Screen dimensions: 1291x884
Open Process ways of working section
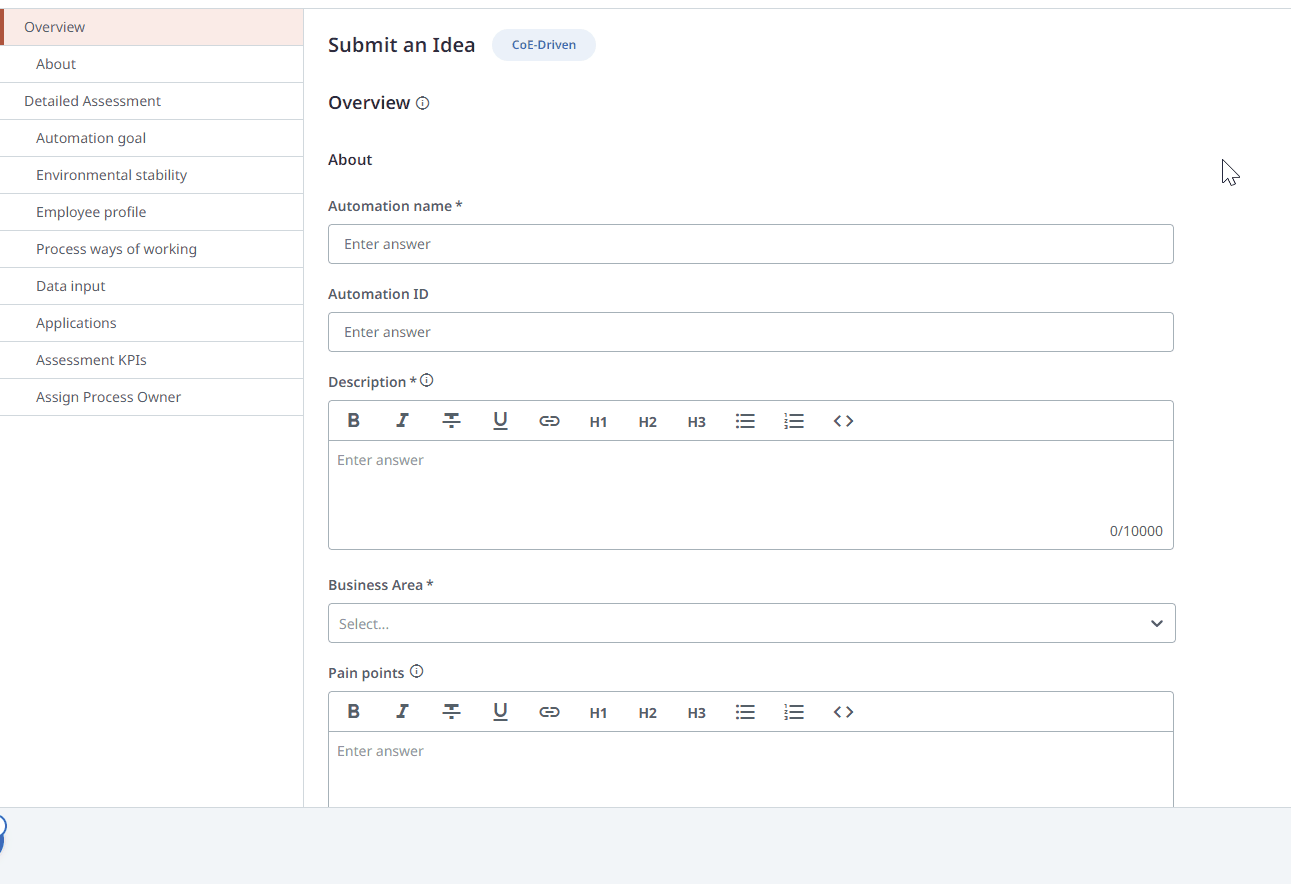click(151, 249)
